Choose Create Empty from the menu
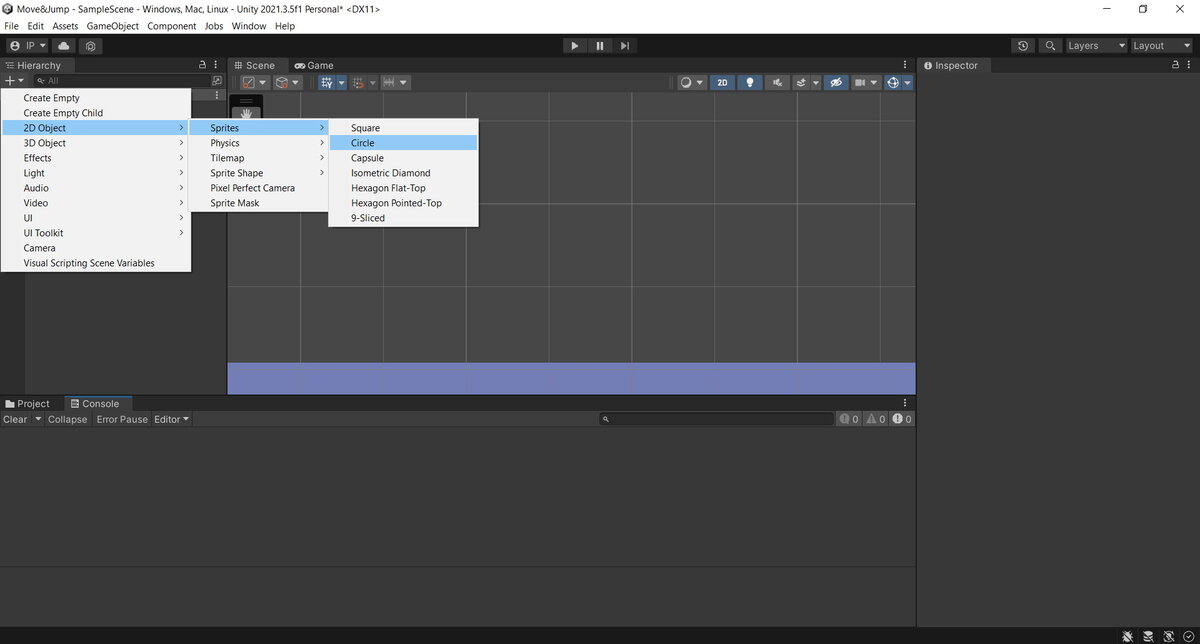The height and width of the screenshot is (644, 1200). tap(96, 98)
